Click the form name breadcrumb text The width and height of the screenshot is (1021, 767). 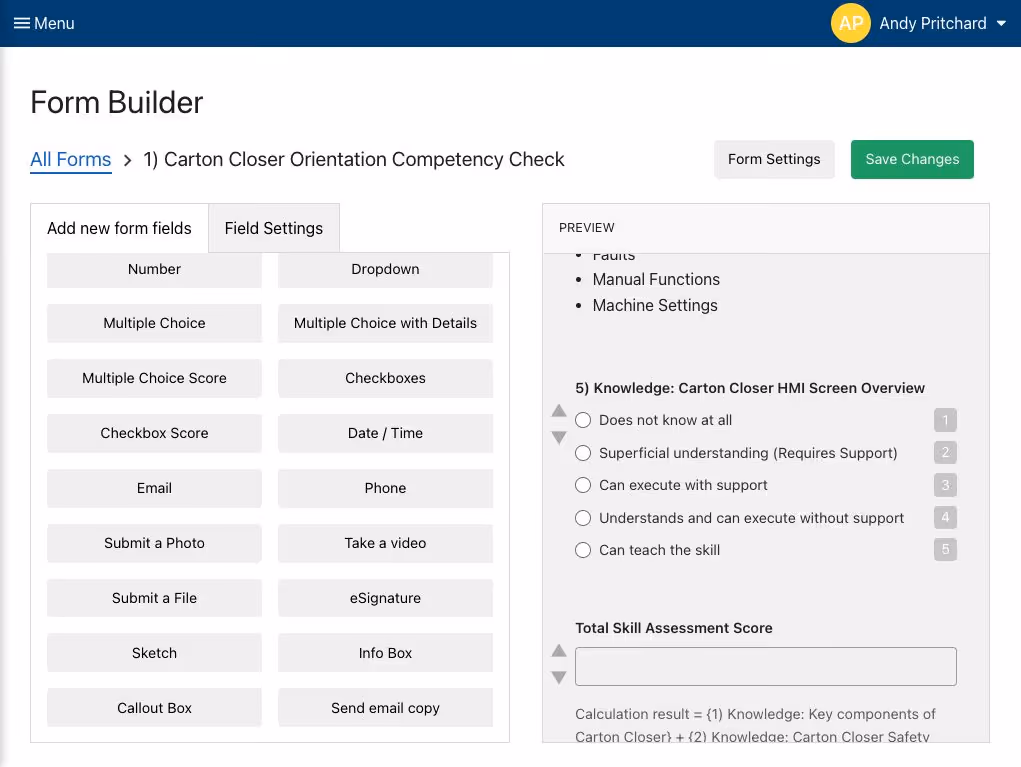click(354, 160)
